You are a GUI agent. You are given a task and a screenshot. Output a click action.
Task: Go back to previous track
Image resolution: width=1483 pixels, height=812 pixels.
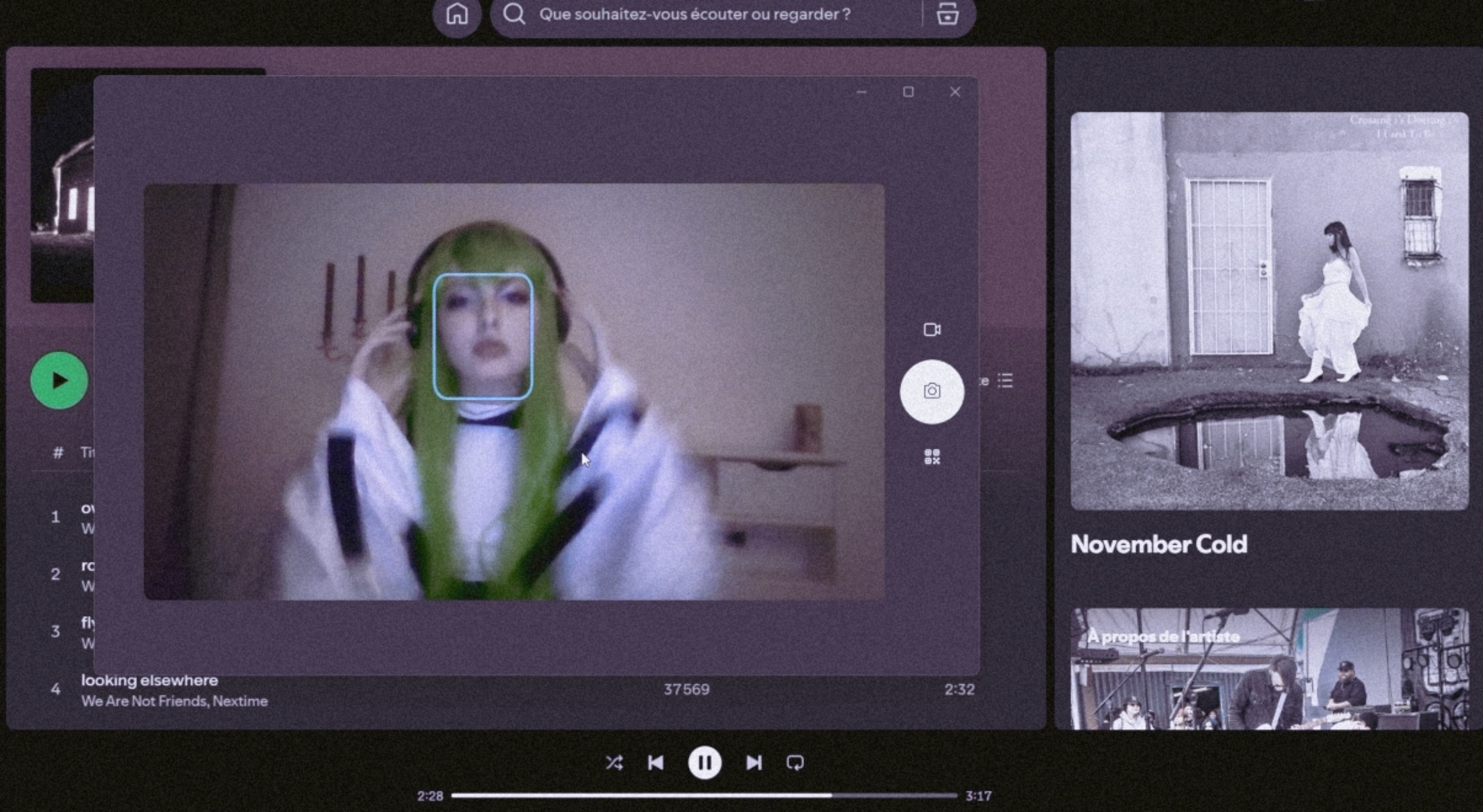pyautogui.click(x=656, y=762)
